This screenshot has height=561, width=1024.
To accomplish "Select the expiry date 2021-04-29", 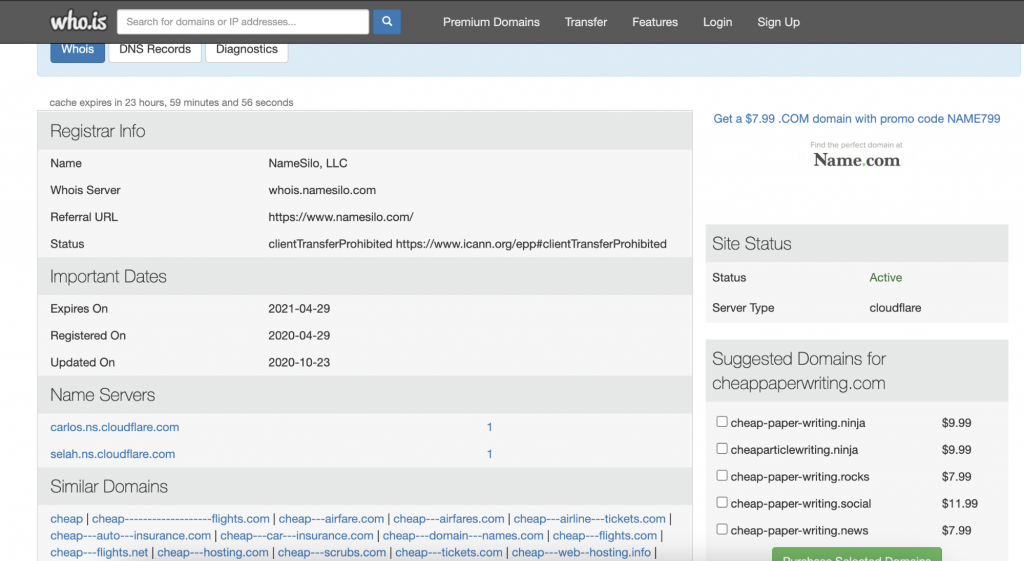I will point(299,308).
